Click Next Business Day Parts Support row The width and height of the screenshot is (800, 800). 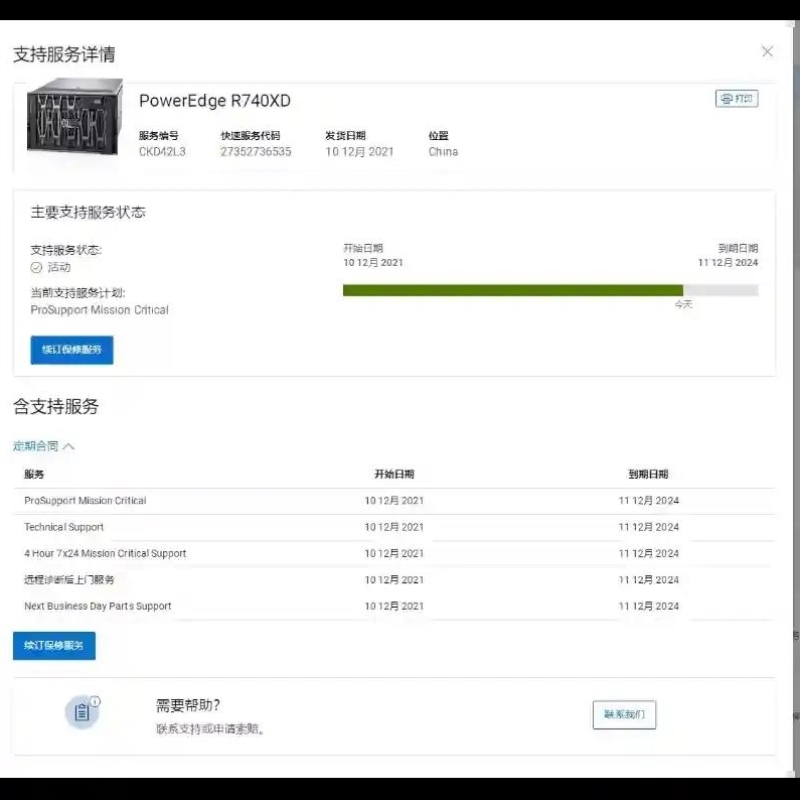click(x=394, y=606)
